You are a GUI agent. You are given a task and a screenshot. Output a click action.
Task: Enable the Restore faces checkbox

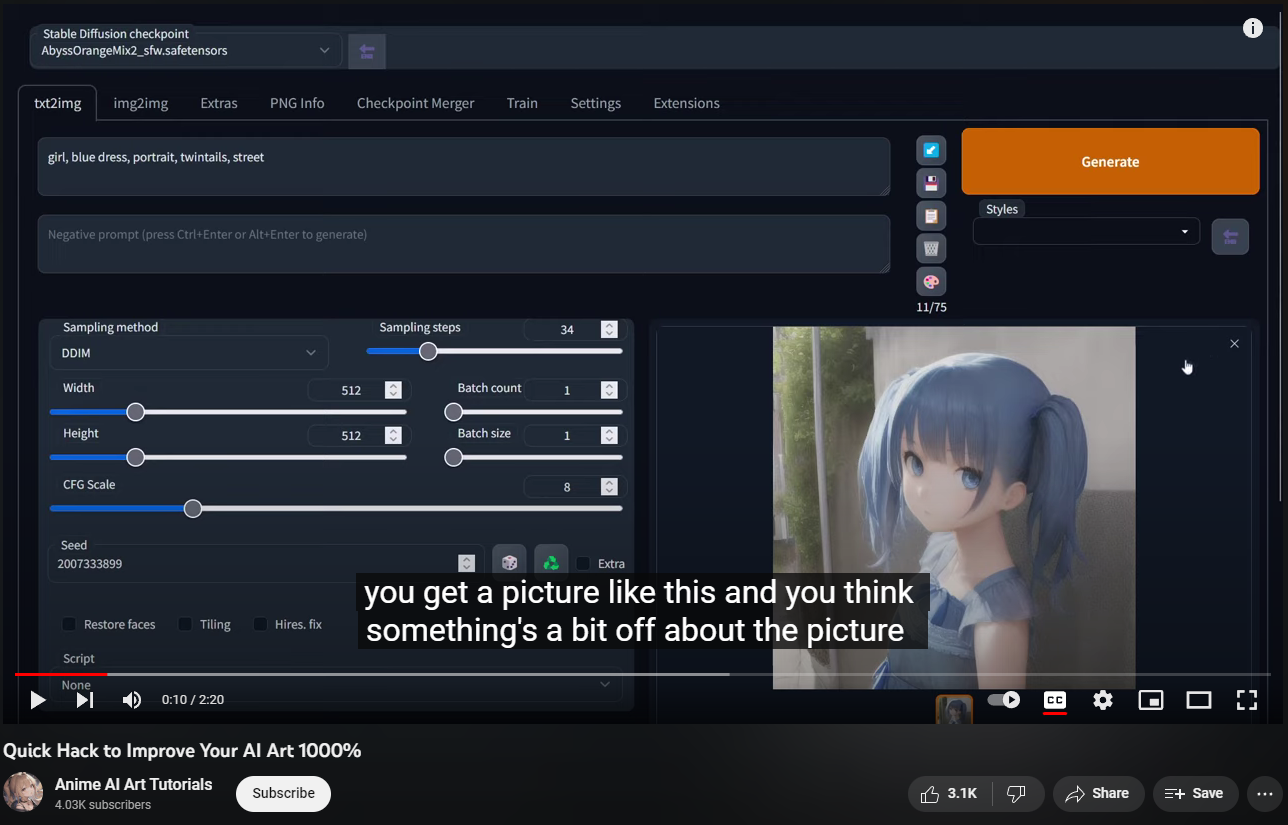pyautogui.click(x=69, y=624)
